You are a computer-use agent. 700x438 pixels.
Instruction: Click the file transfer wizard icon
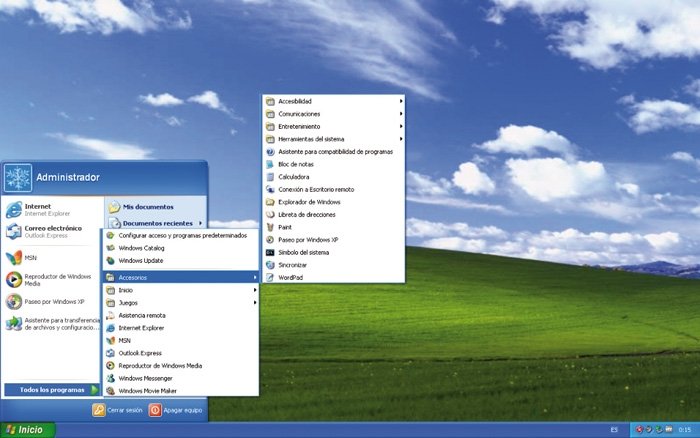point(14,323)
